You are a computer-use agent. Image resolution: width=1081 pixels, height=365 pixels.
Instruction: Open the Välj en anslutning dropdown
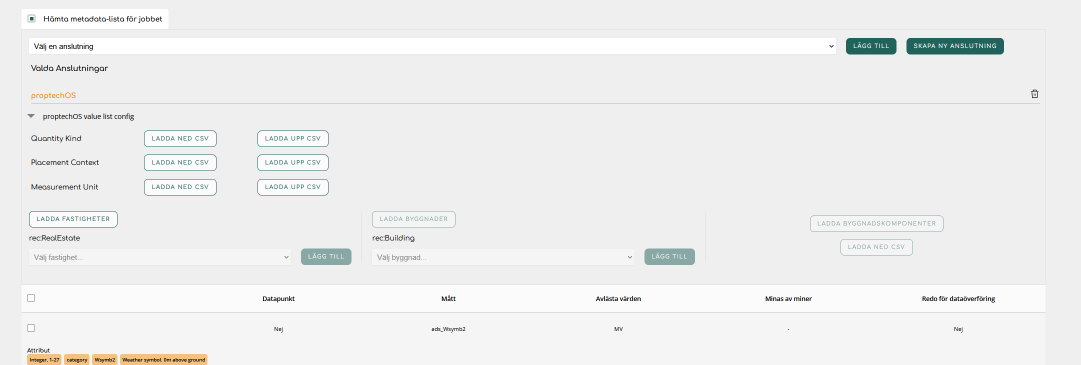(x=432, y=46)
